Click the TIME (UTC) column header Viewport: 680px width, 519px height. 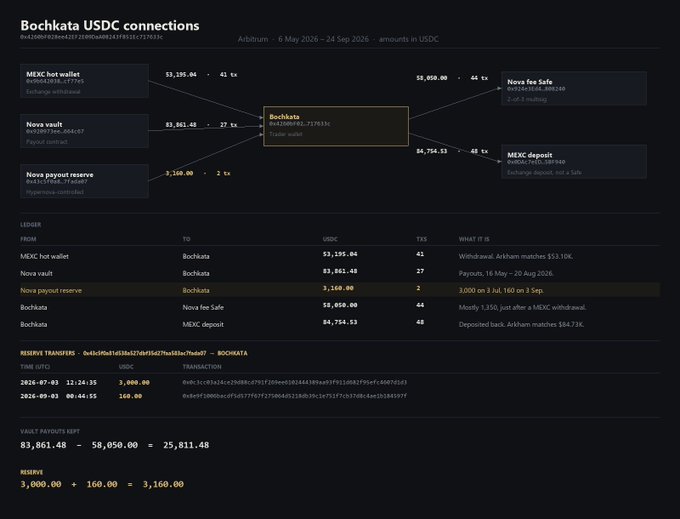point(35,367)
